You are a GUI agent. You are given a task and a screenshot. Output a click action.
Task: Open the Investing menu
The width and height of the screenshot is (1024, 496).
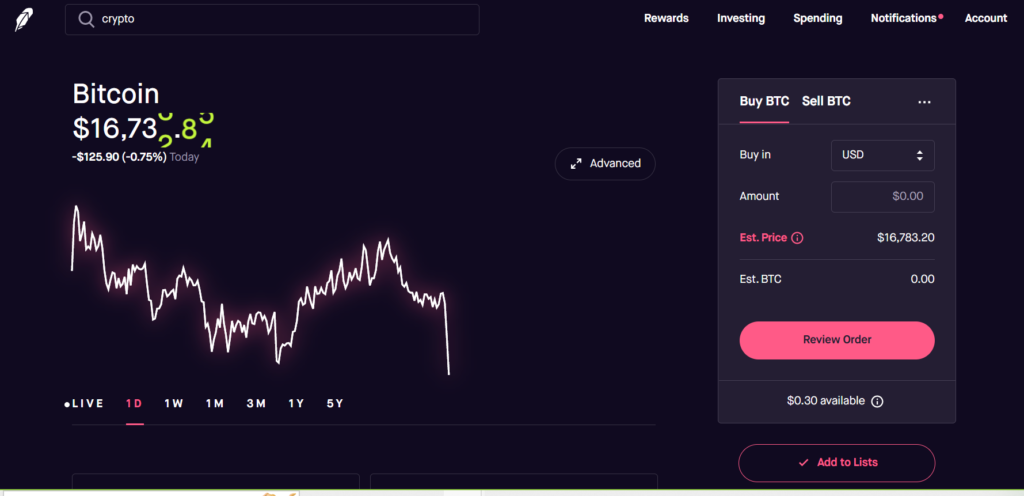coord(741,18)
